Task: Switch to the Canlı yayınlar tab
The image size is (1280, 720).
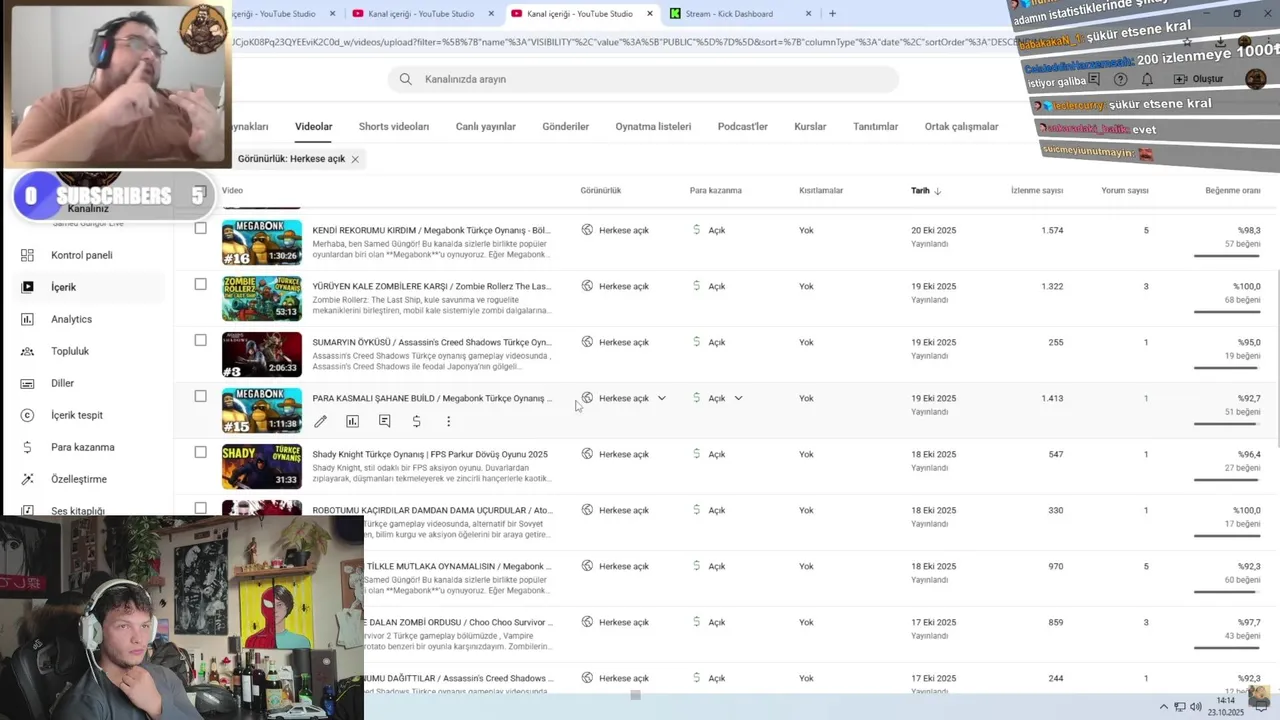Action: click(x=486, y=127)
